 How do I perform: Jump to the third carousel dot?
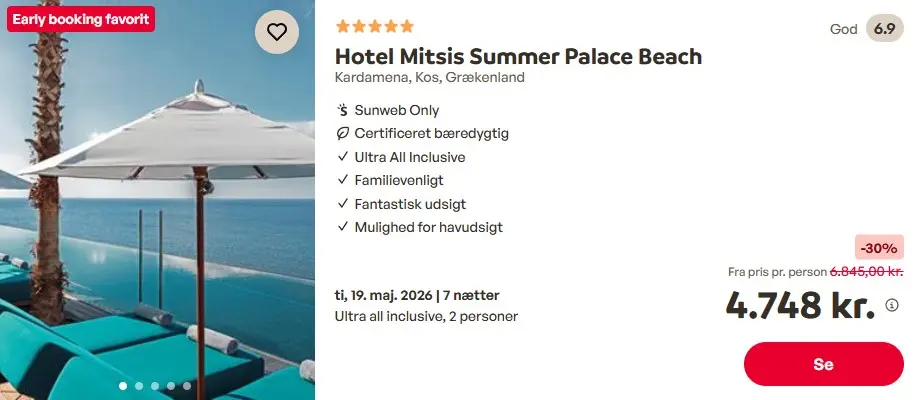coord(155,385)
